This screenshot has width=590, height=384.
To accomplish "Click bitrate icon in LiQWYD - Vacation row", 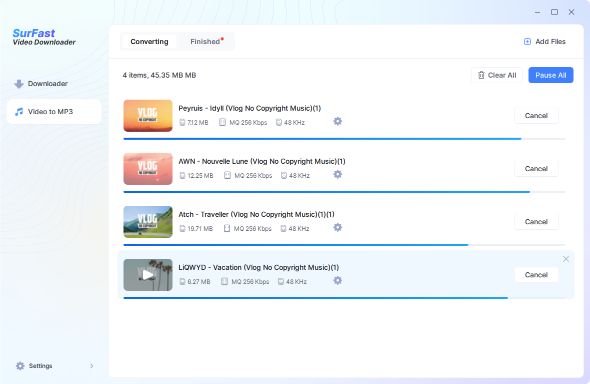I will (224, 282).
